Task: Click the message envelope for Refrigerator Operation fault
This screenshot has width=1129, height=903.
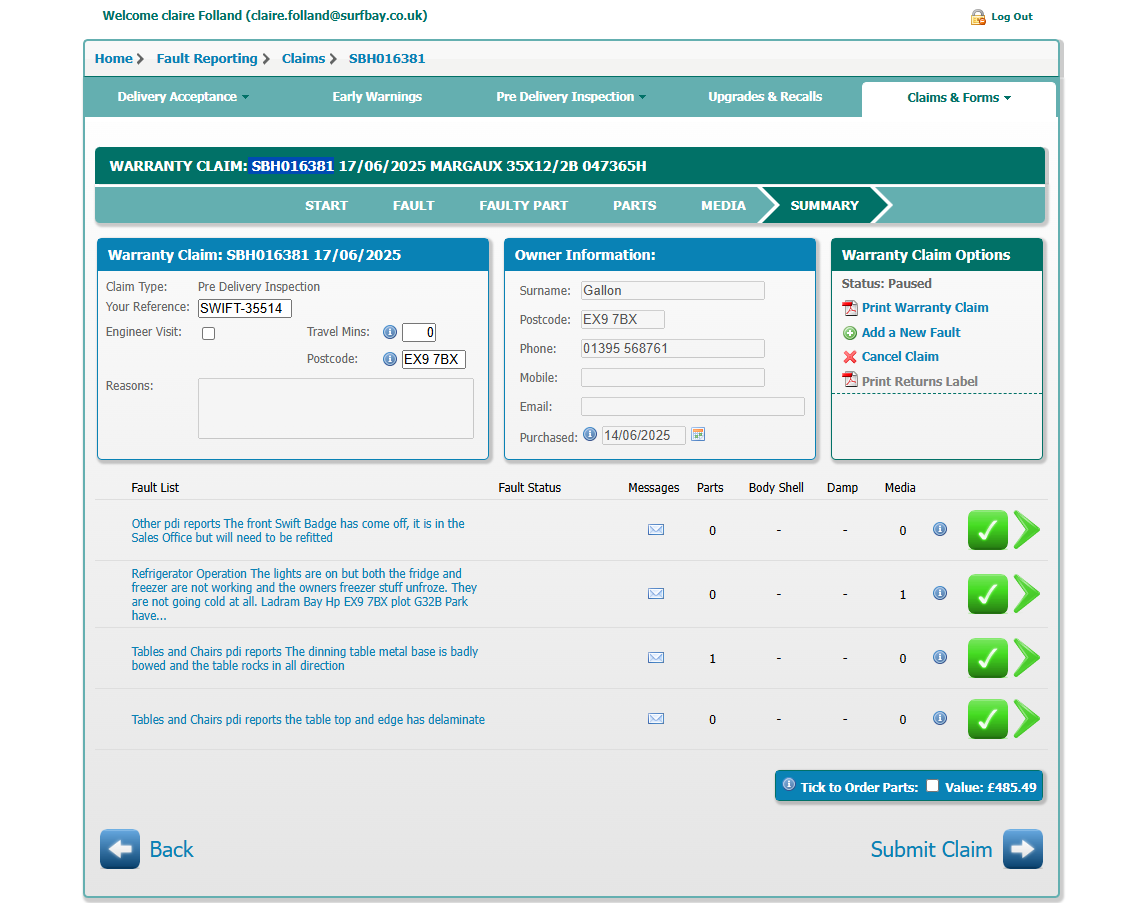Action: (656, 594)
